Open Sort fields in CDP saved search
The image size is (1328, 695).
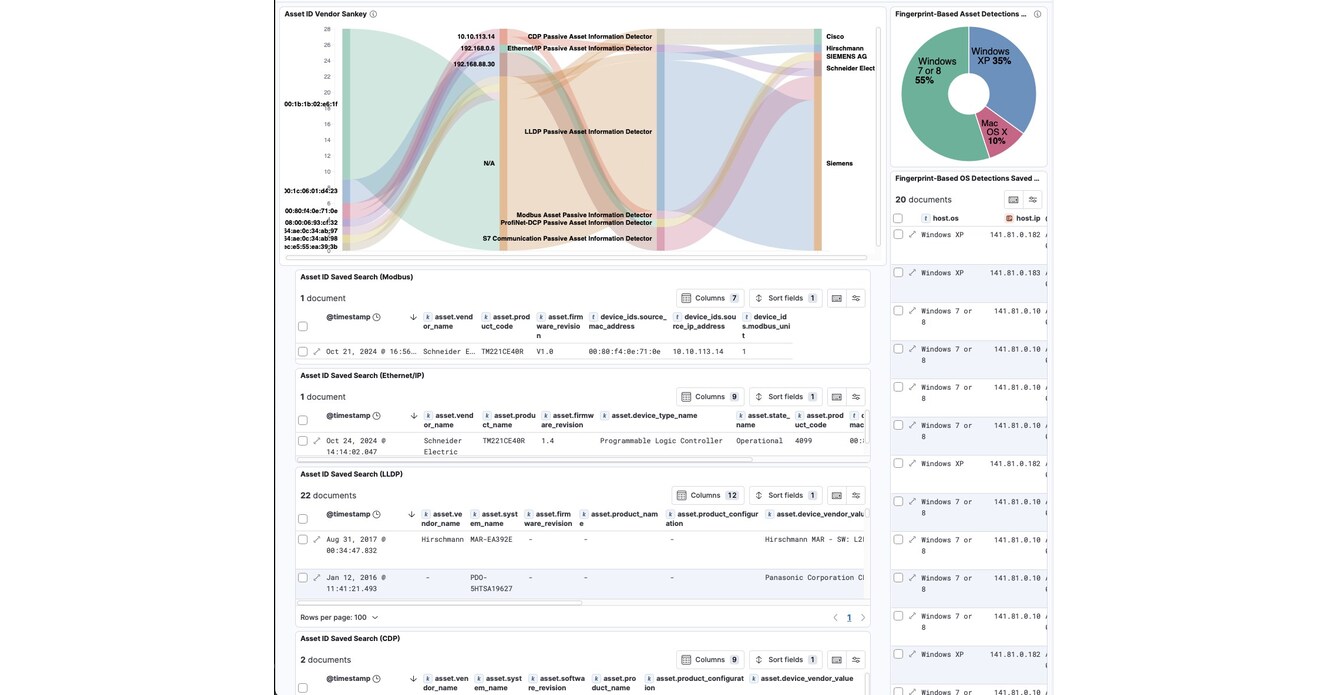pos(785,660)
